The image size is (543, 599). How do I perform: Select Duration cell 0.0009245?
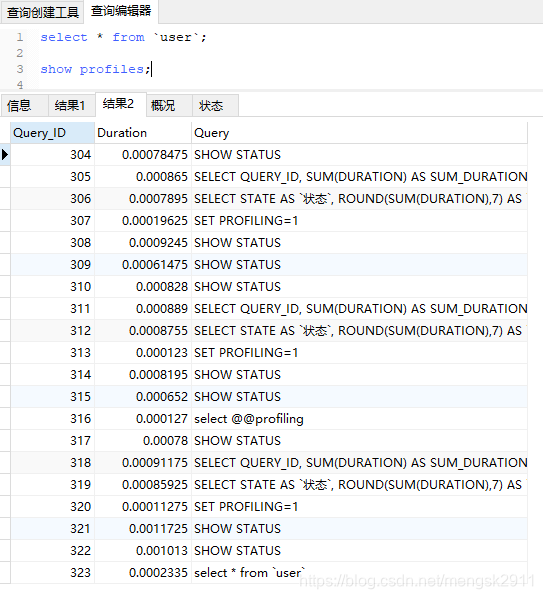click(x=143, y=243)
